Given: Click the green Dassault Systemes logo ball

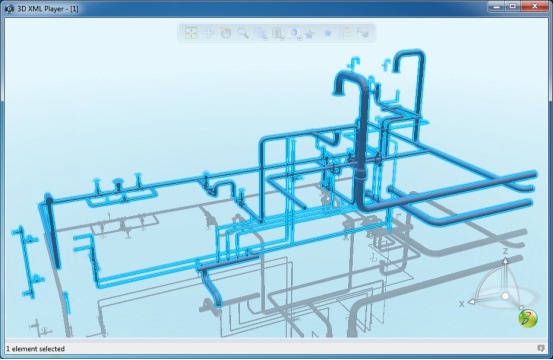Looking at the screenshot, I should [528, 318].
